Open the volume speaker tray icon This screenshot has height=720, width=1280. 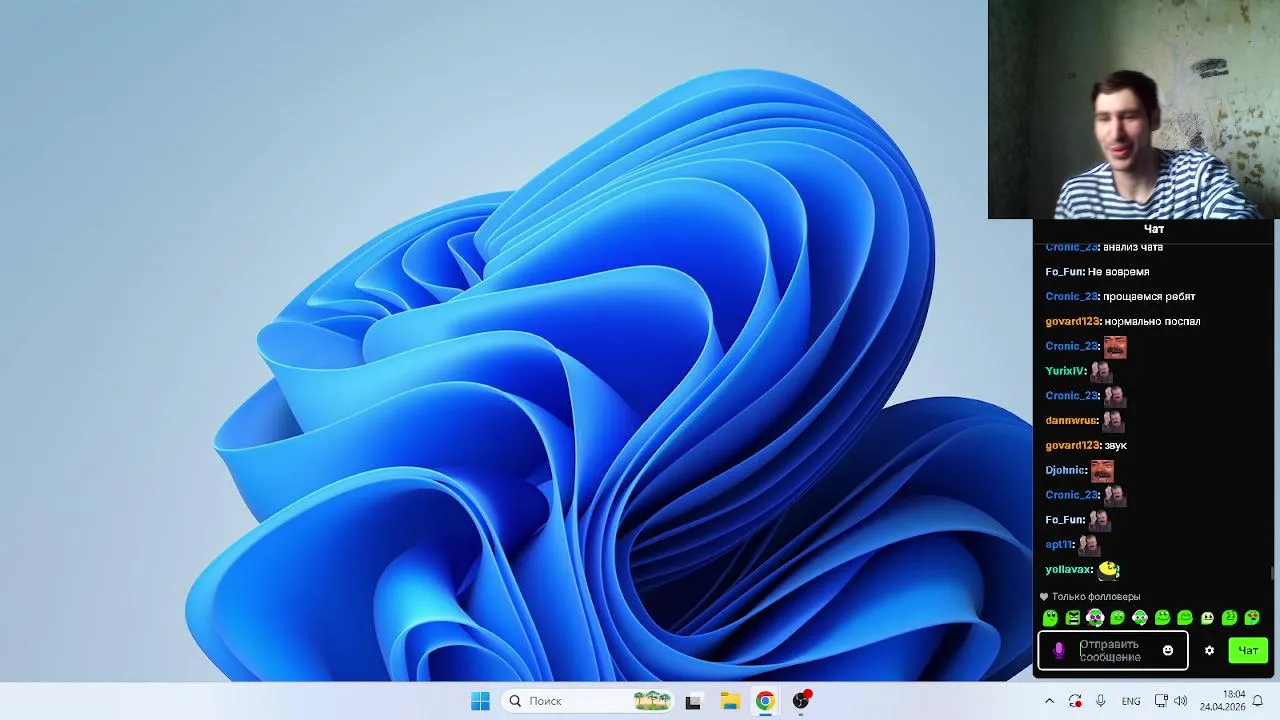[1180, 701]
